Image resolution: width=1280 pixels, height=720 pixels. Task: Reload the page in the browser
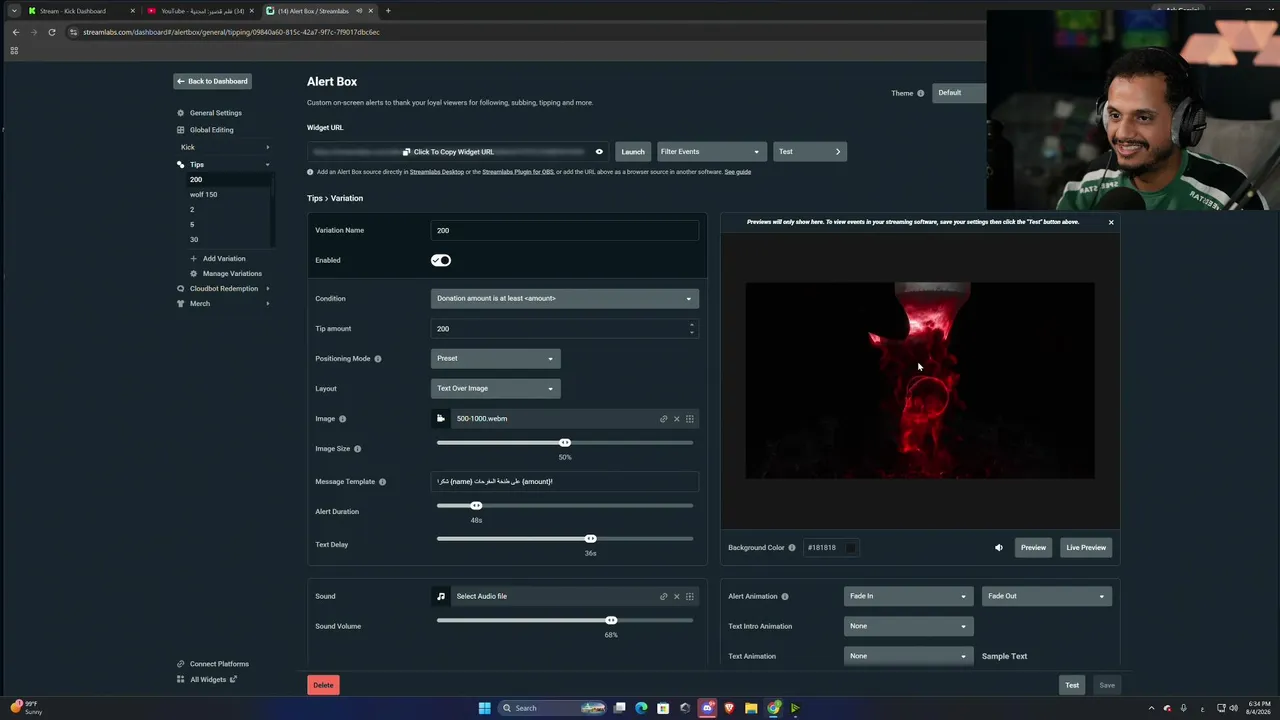coord(52,32)
